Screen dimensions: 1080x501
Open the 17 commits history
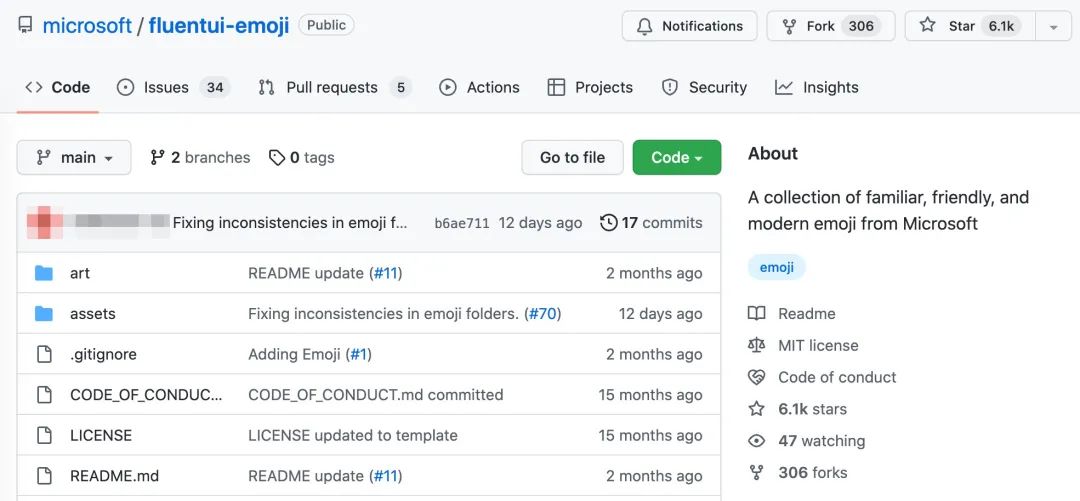point(651,223)
